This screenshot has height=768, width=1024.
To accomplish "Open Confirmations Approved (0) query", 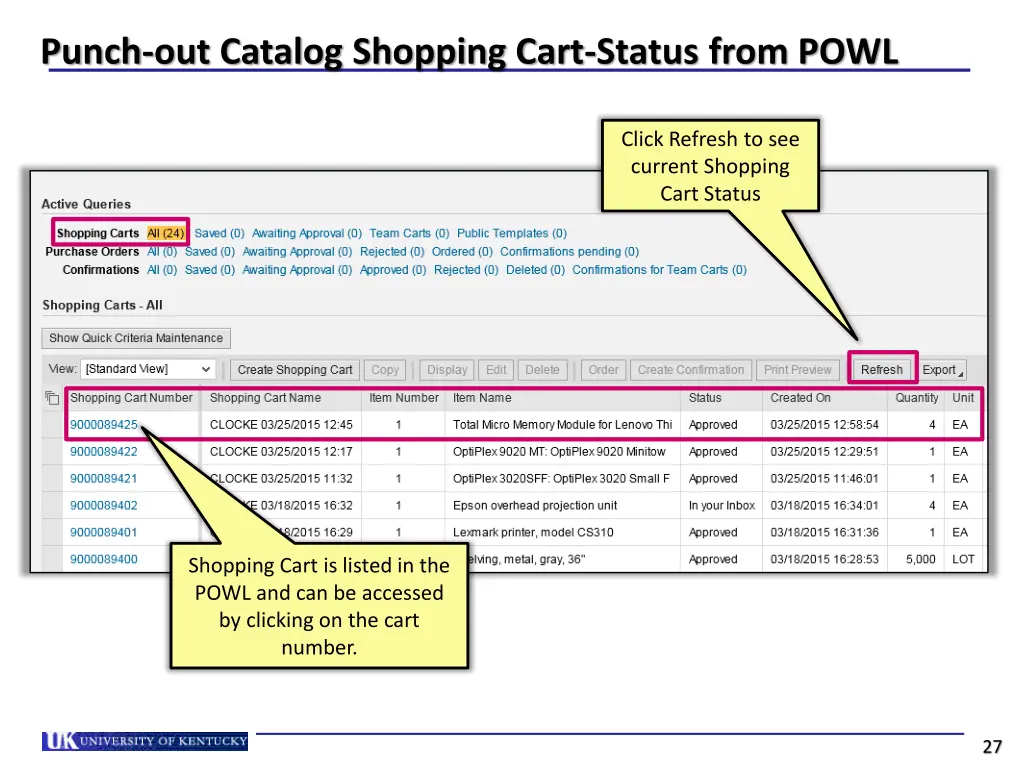I will tap(393, 270).
